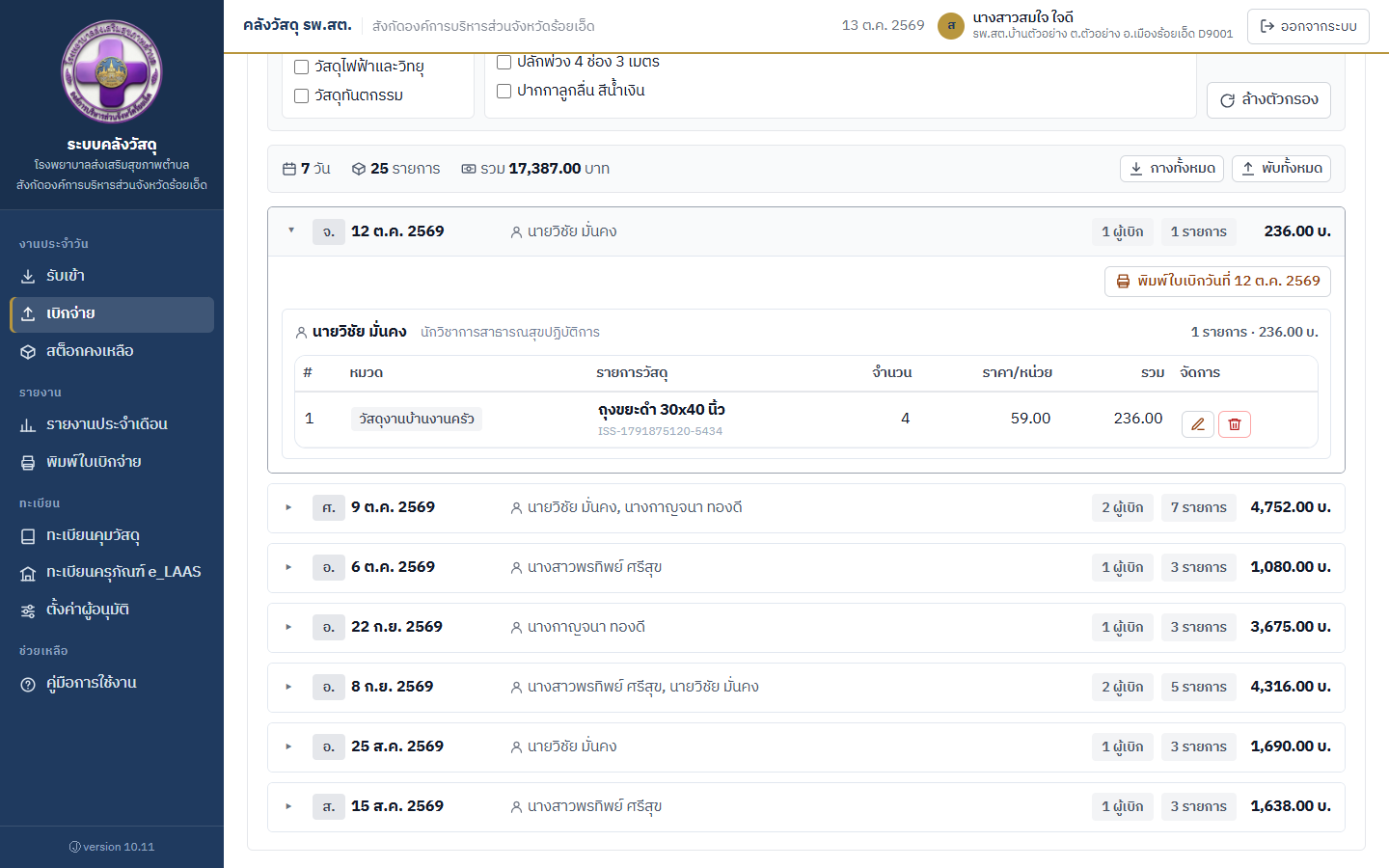Expand the 15 ส.ค. 2569 group
Image resolution: width=1389 pixels, height=868 pixels.
(806, 806)
